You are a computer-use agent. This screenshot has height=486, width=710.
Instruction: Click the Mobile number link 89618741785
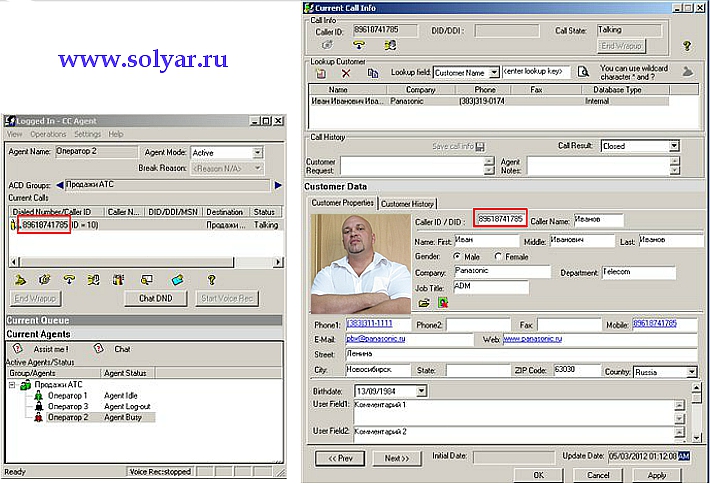click(654, 323)
